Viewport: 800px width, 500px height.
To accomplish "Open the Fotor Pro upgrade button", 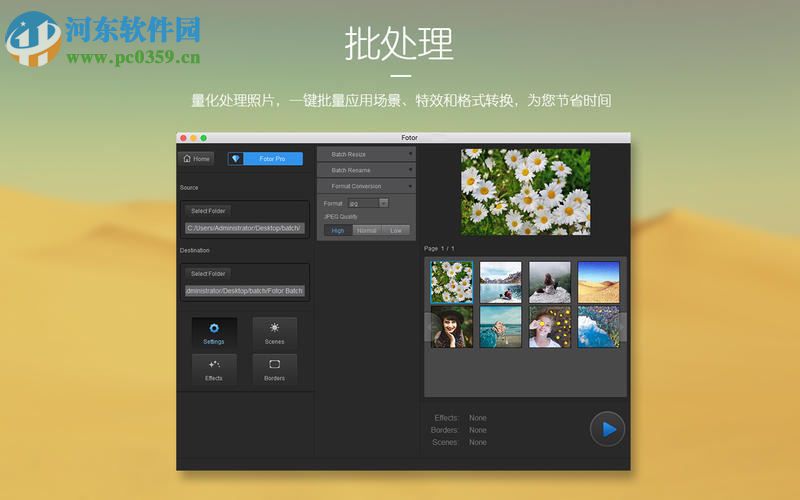I will 272,159.
